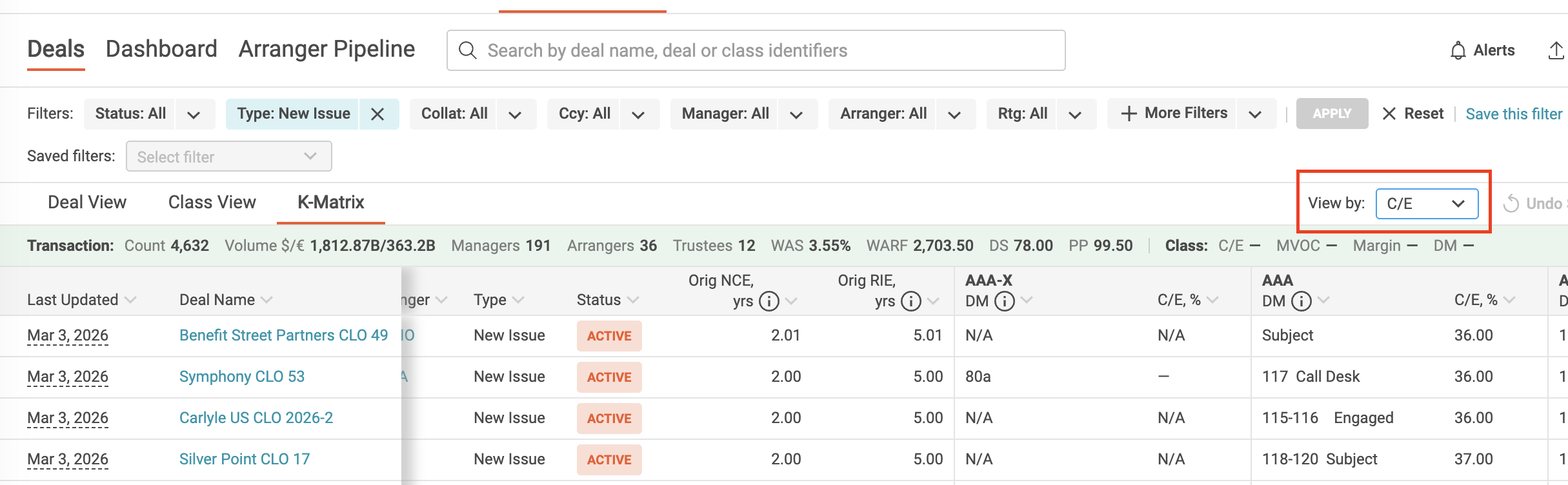Click the AAA DM info icon

(1301, 301)
